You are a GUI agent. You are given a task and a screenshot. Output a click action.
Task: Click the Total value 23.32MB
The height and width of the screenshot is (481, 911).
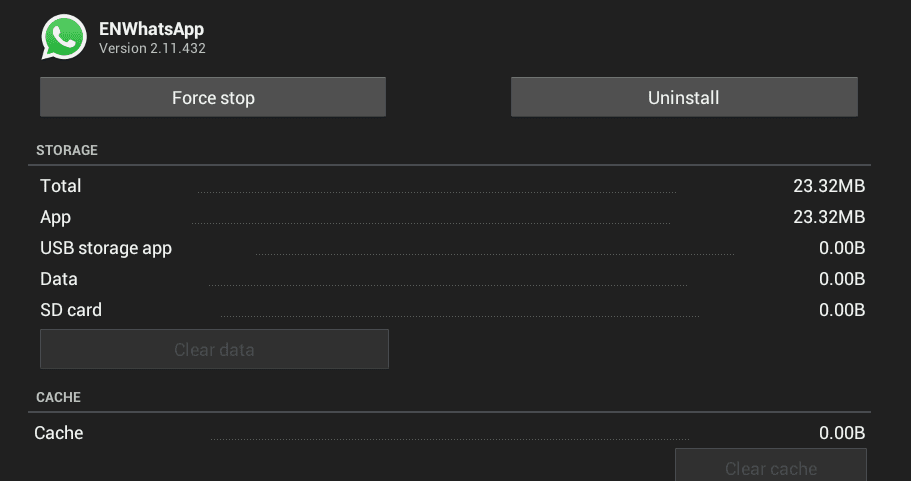pyautogui.click(x=828, y=186)
